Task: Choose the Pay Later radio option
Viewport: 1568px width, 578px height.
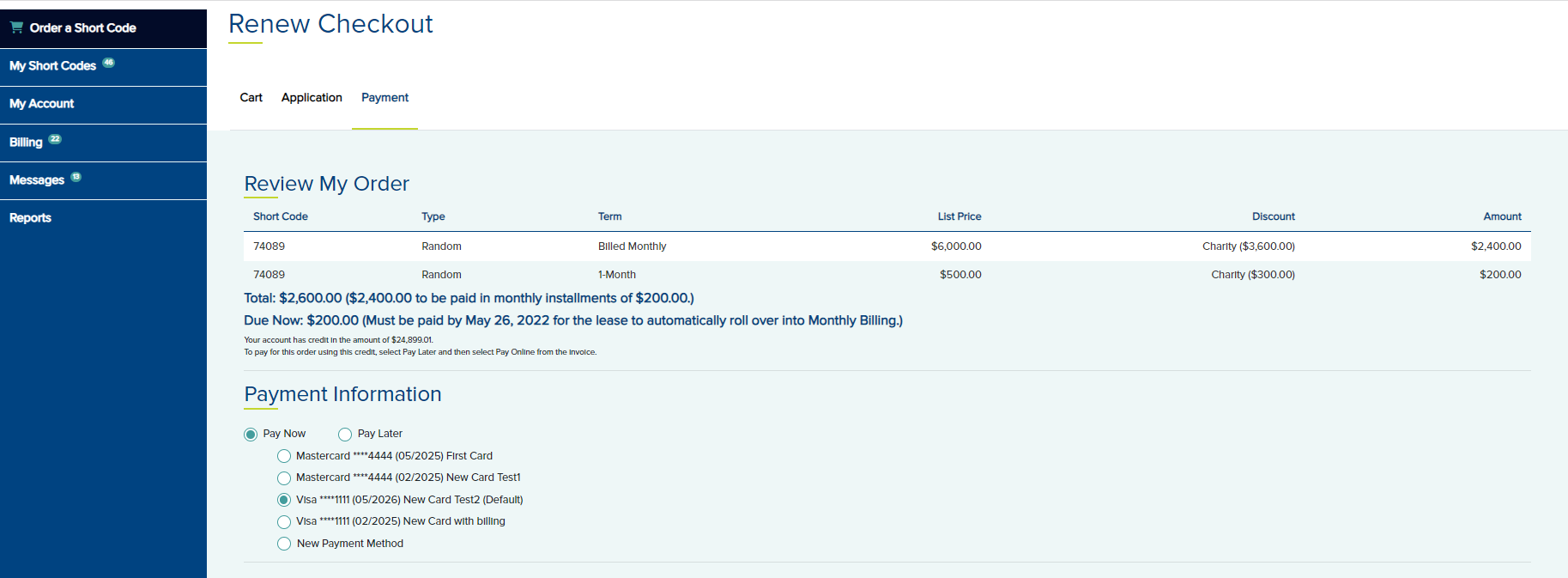Action: (345, 435)
